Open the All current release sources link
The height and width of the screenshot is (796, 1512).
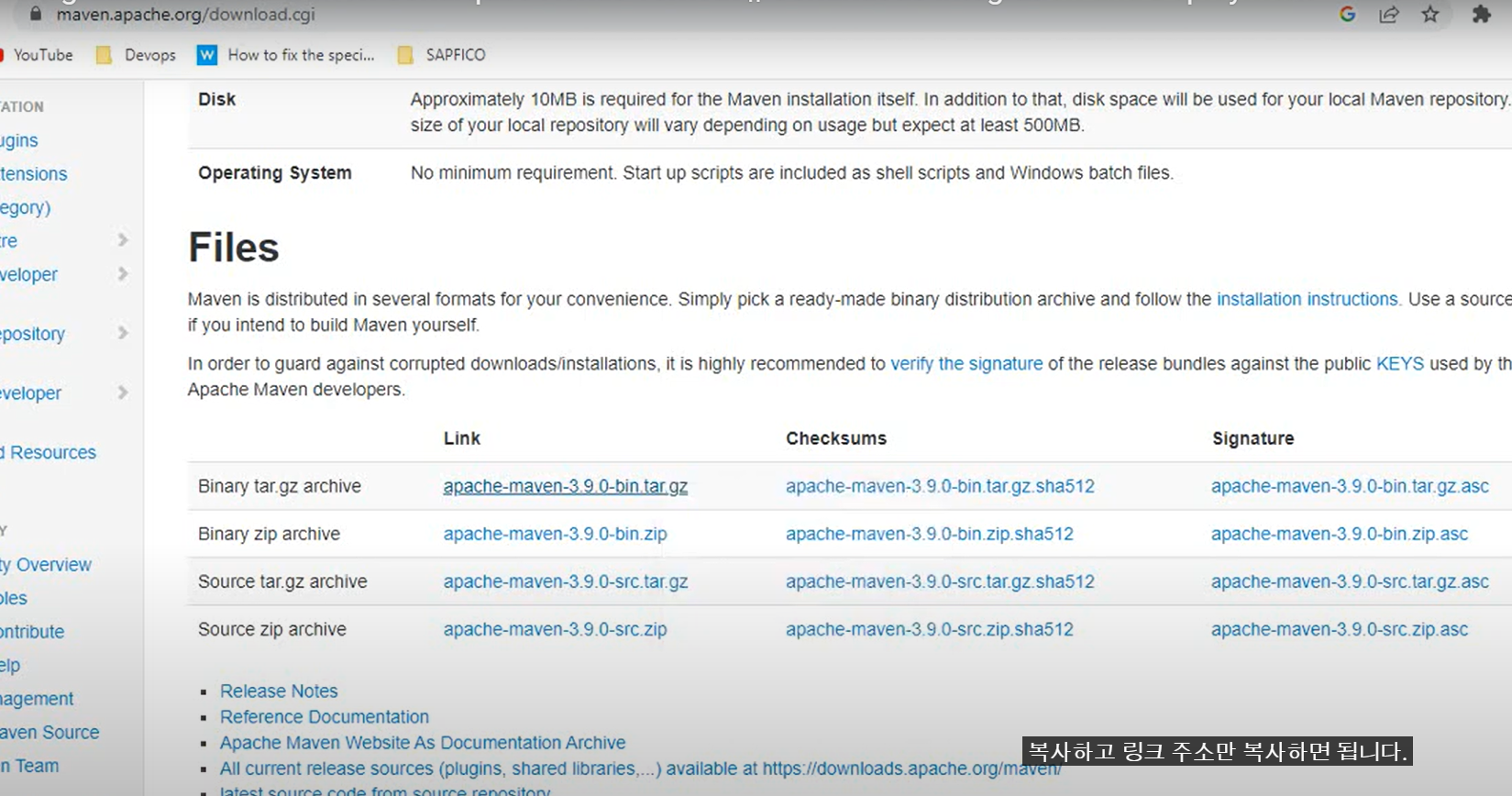point(640,768)
